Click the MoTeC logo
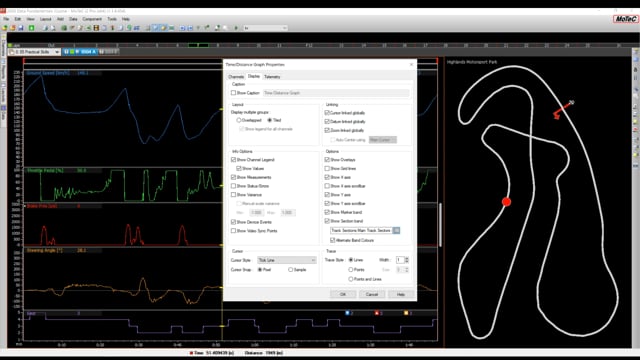This screenshot has height=360, width=640. (625, 19)
